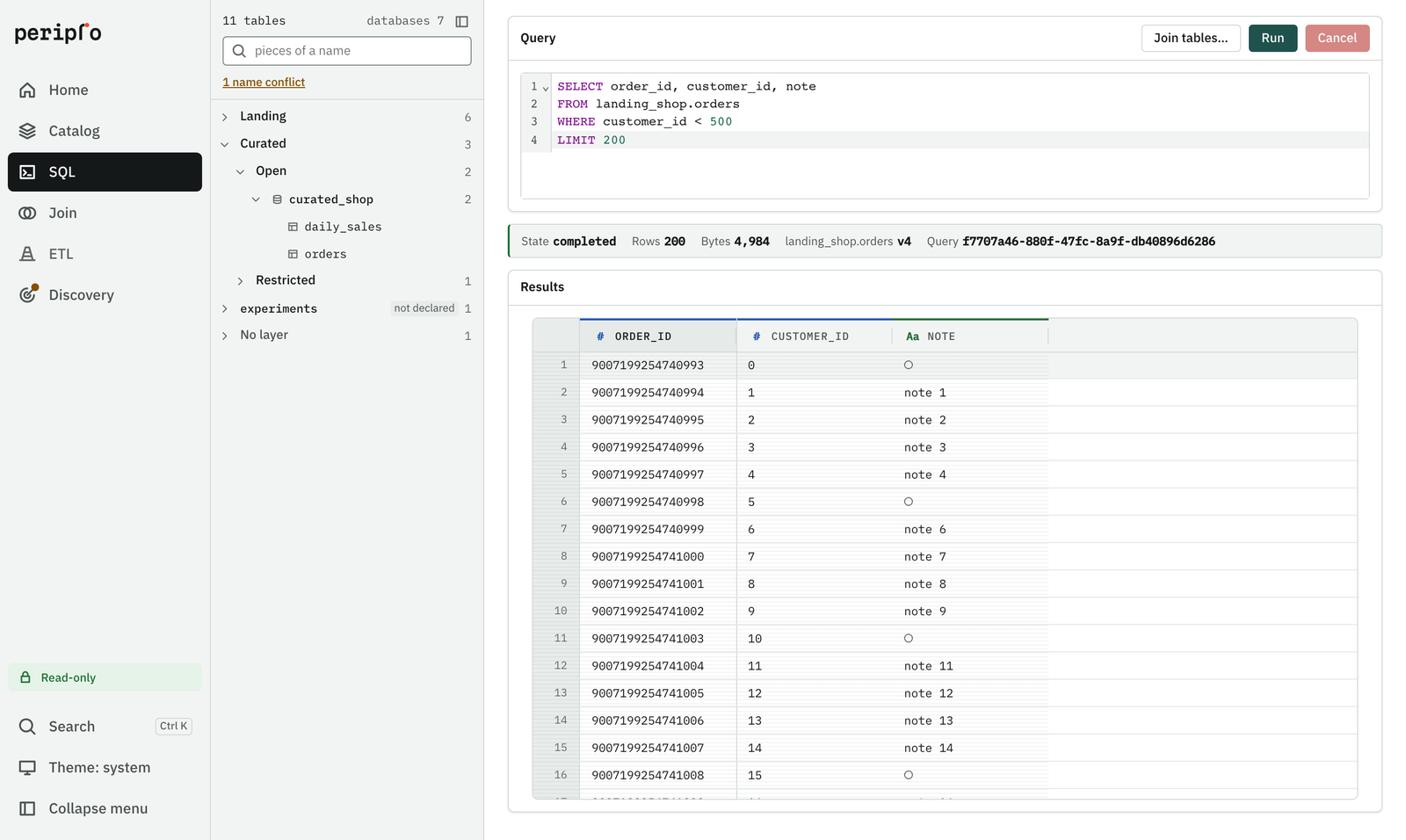Click the ETL icon
The height and width of the screenshot is (840, 1406).
click(x=27, y=254)
